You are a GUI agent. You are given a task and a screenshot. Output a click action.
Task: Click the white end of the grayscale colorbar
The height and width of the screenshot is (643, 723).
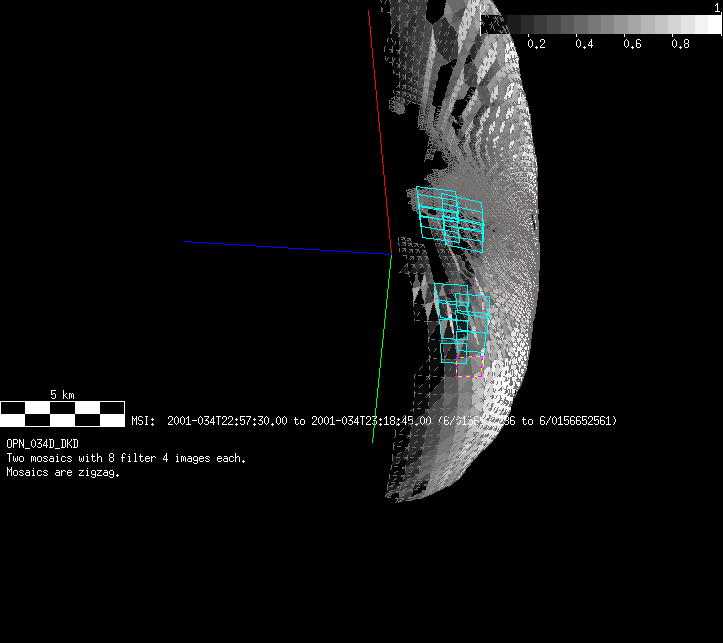[x=710, y=25]
